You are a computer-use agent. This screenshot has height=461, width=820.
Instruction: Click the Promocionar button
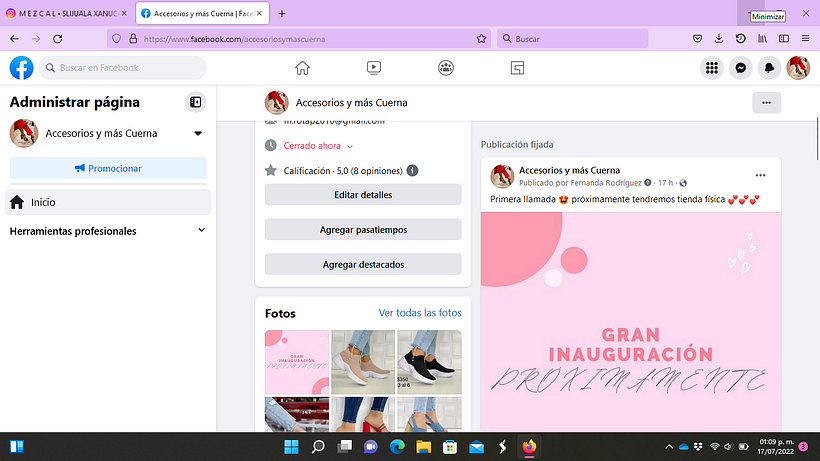108,168
